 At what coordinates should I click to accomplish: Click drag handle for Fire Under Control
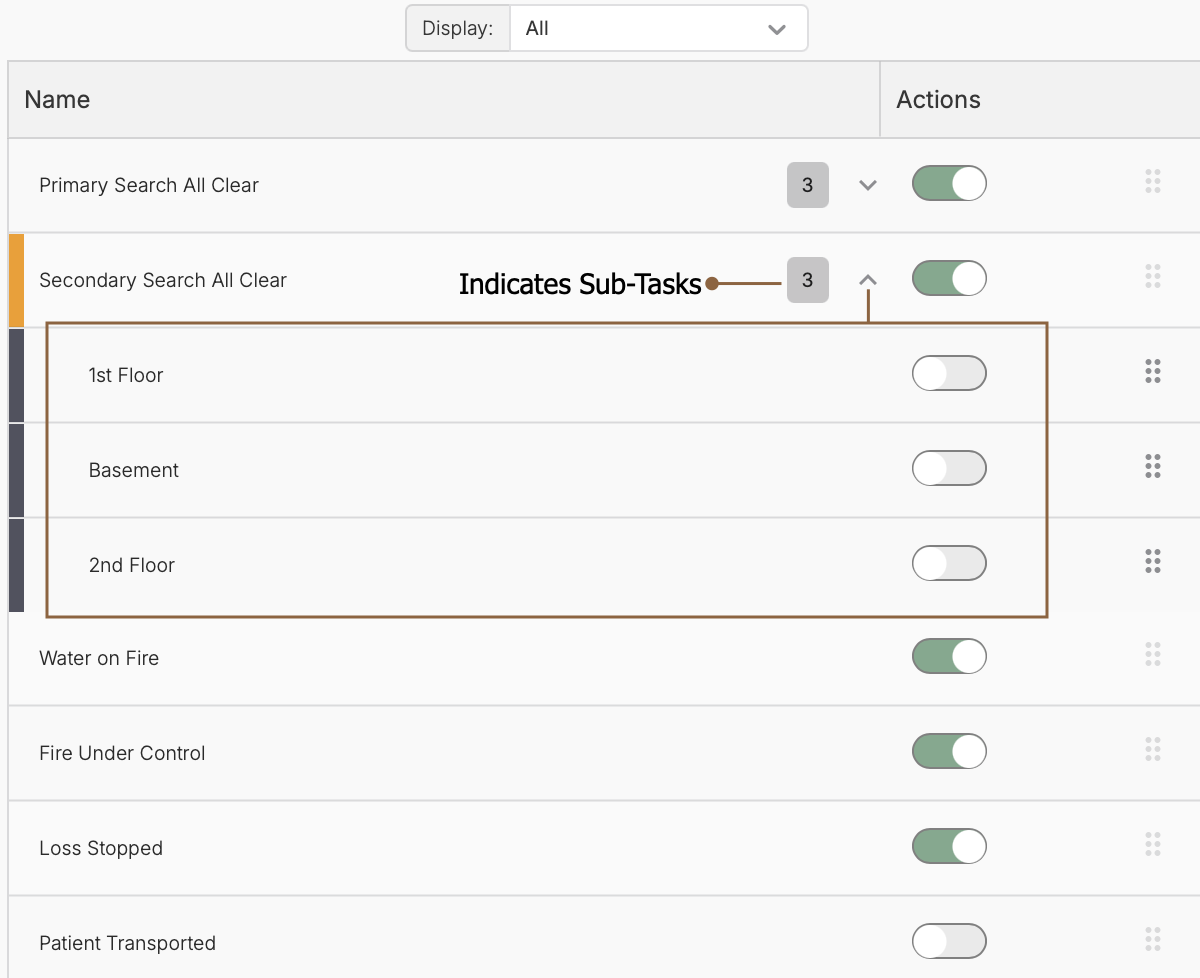tap(1152, 749)
